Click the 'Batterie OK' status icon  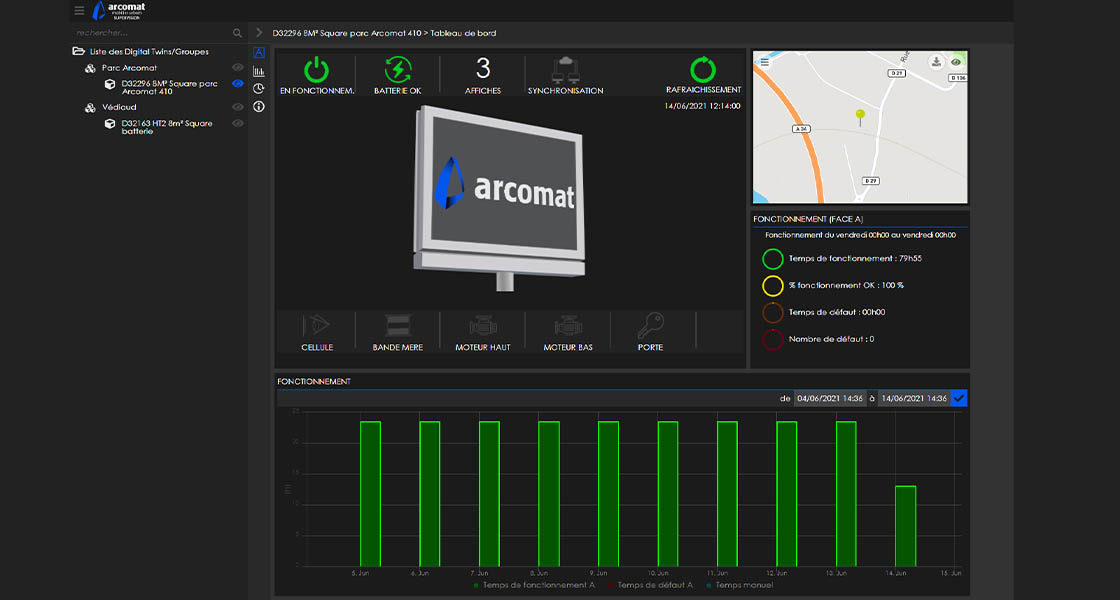point(398,69)
